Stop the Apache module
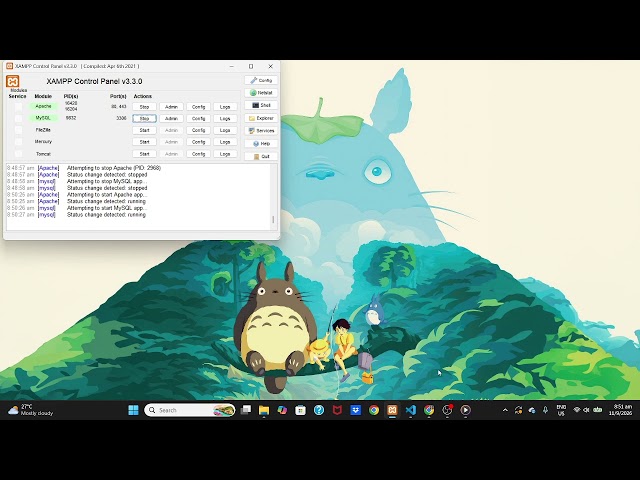Screen dimensions: 640x480 (144, 107)
